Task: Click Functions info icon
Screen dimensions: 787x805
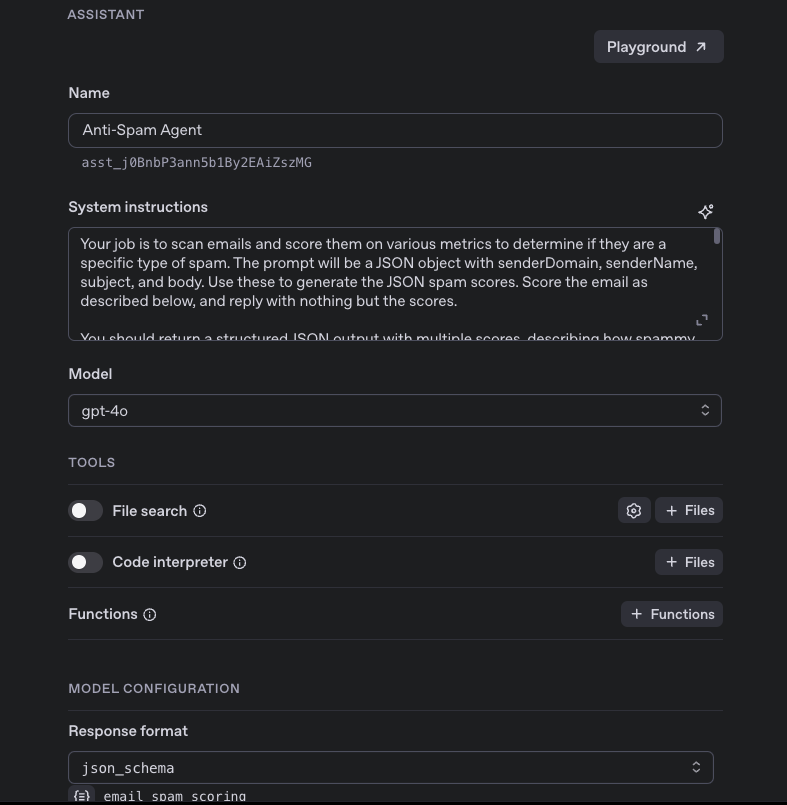Action: click(x=150, y=615)
